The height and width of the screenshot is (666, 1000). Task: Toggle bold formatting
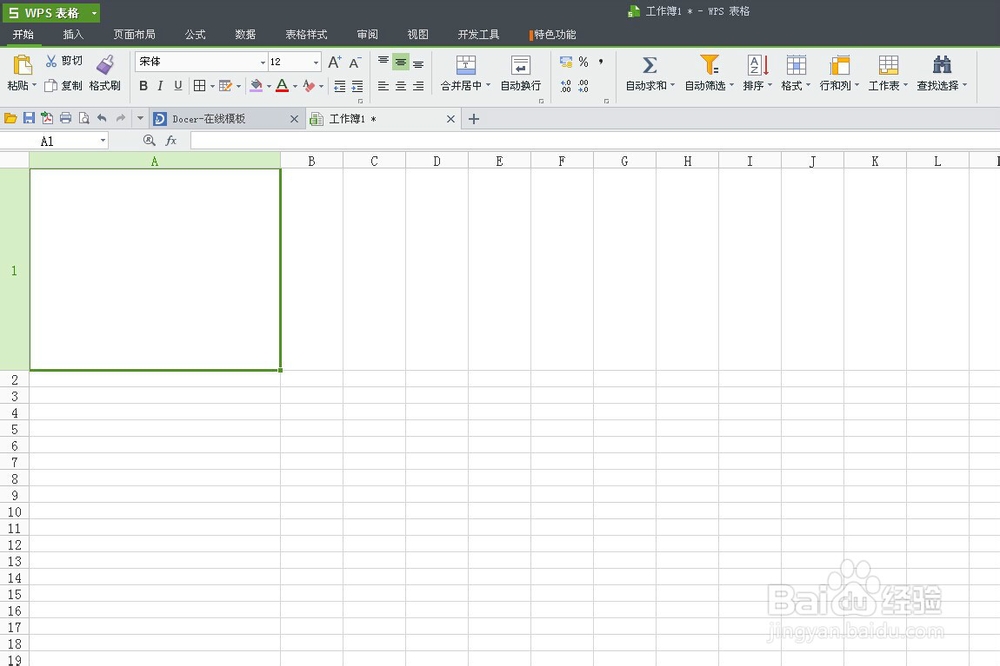pyautogui.click(x=143, y=85)
